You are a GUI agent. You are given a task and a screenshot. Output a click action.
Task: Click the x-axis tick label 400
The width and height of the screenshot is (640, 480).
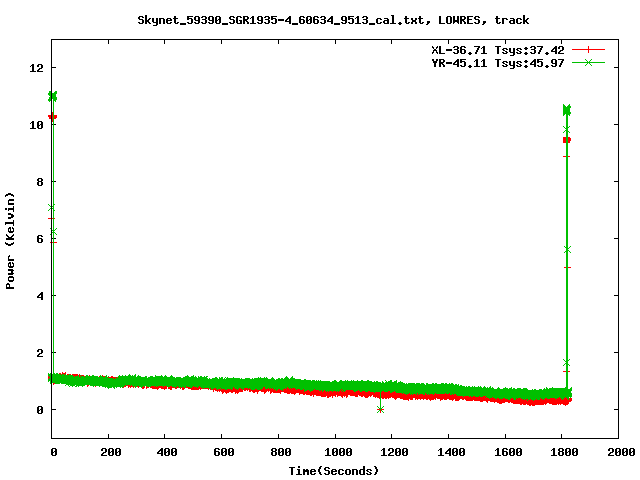coord(167,452)
